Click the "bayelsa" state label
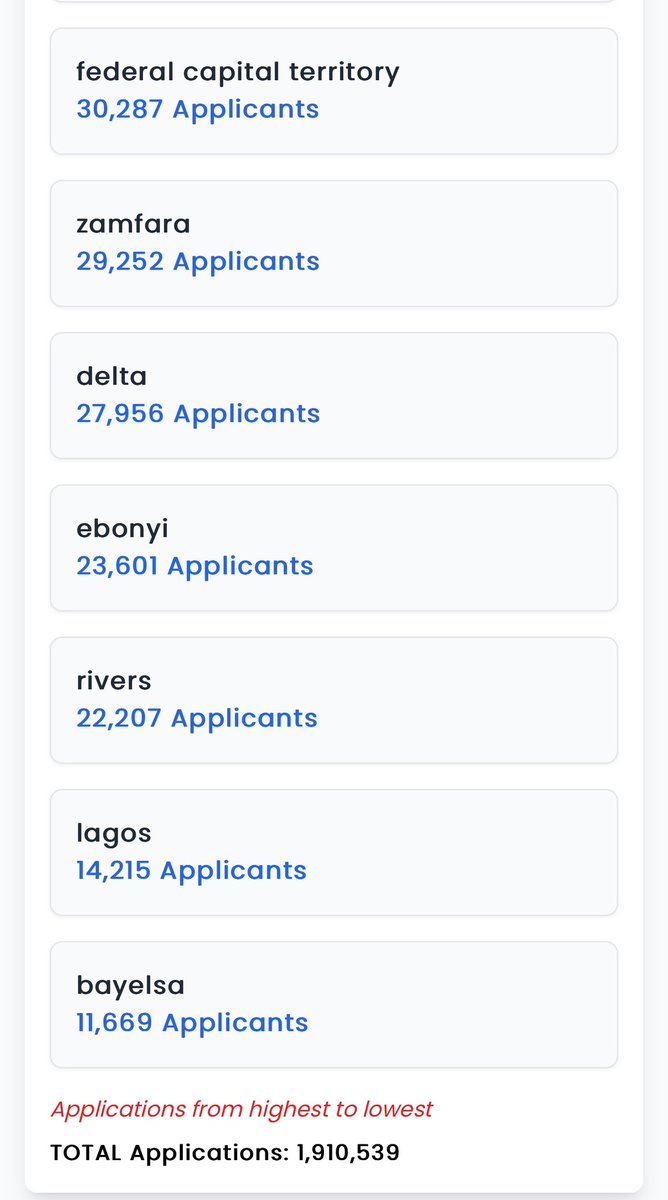This screenshot has width=668, height=1200. 131,986
